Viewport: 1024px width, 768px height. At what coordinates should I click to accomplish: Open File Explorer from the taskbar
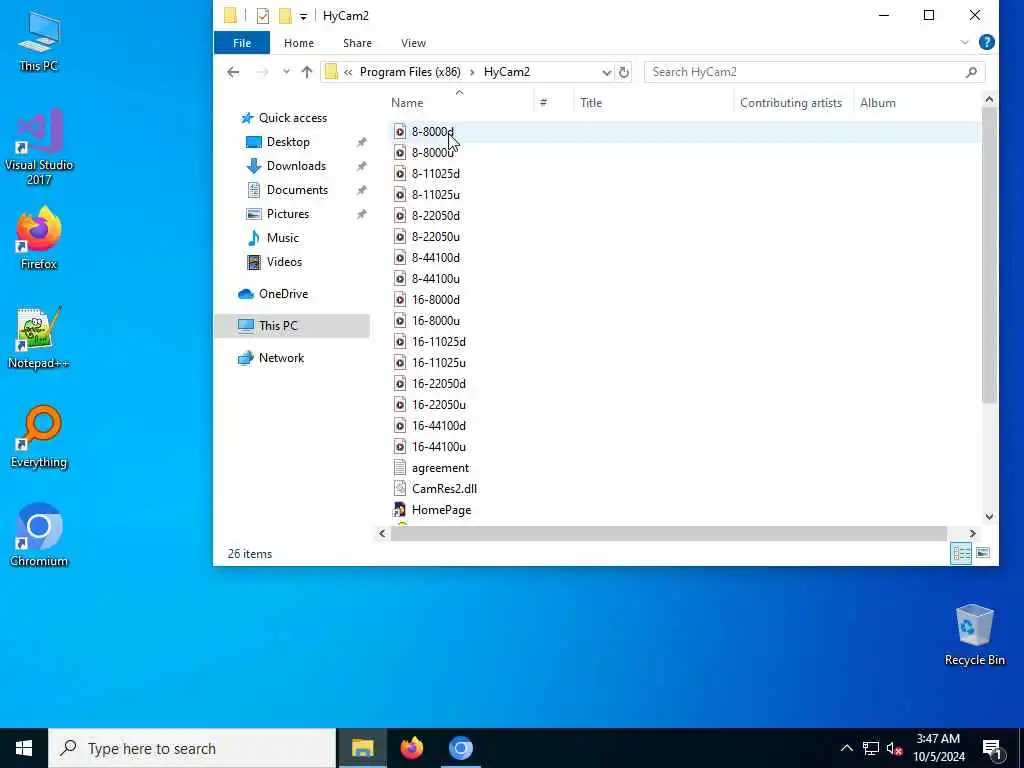click(362, 748)
